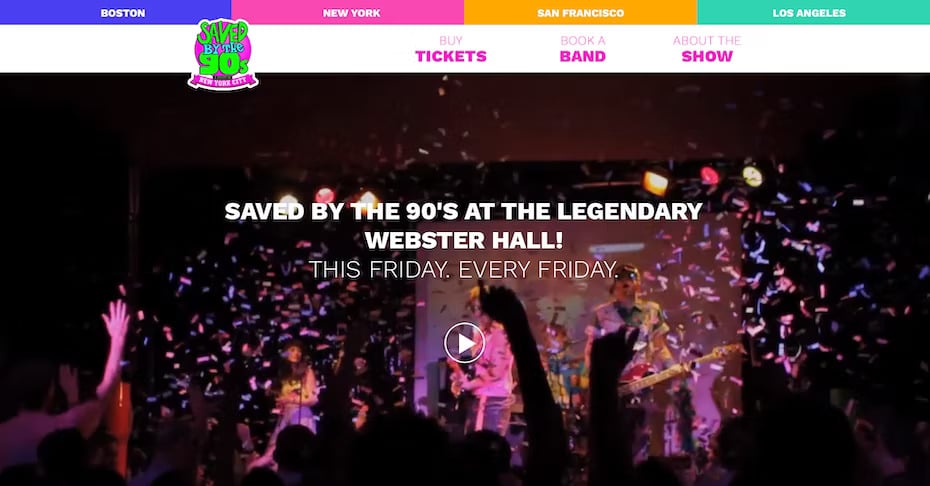The image size is (930, 486).
Task: Click the New York City ribbon on logo
Action: click(223, 81)
